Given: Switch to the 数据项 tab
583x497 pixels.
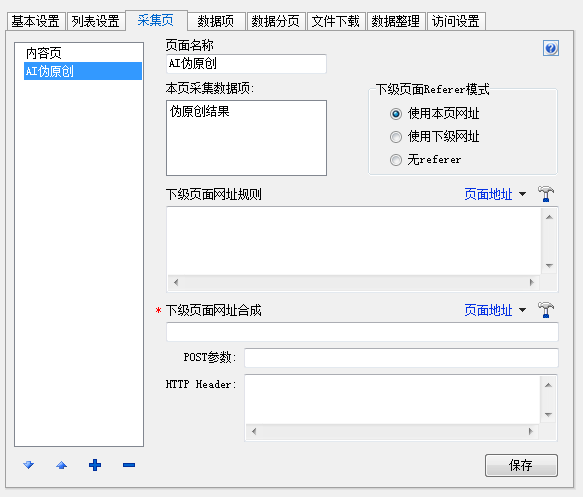Looking at the screenshot, I should click(216, 21).
